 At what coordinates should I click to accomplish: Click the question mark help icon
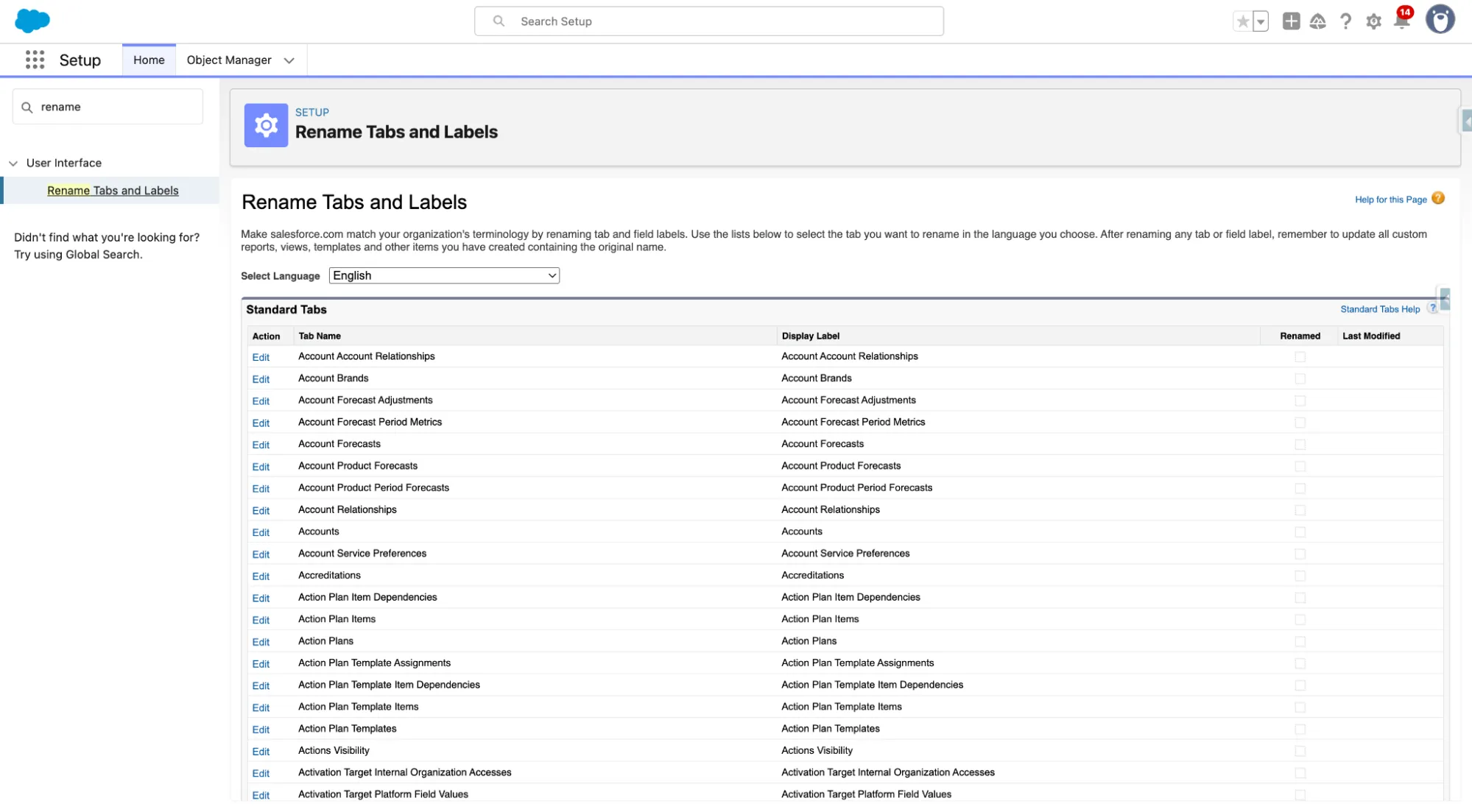coord(1345,21)
